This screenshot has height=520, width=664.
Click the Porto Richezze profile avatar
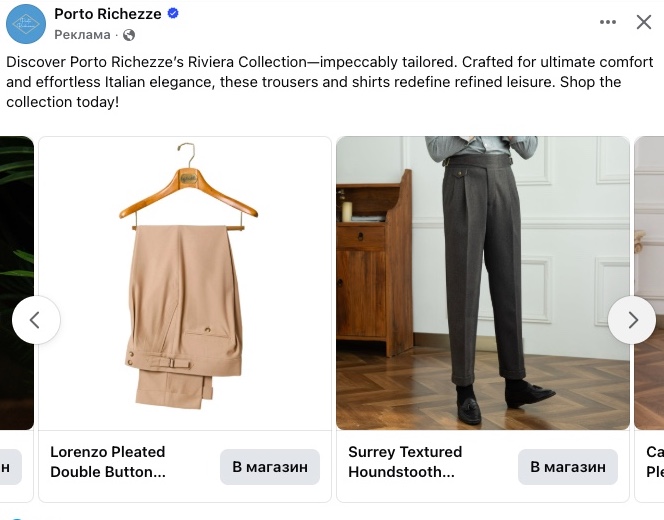click(26, 24)
